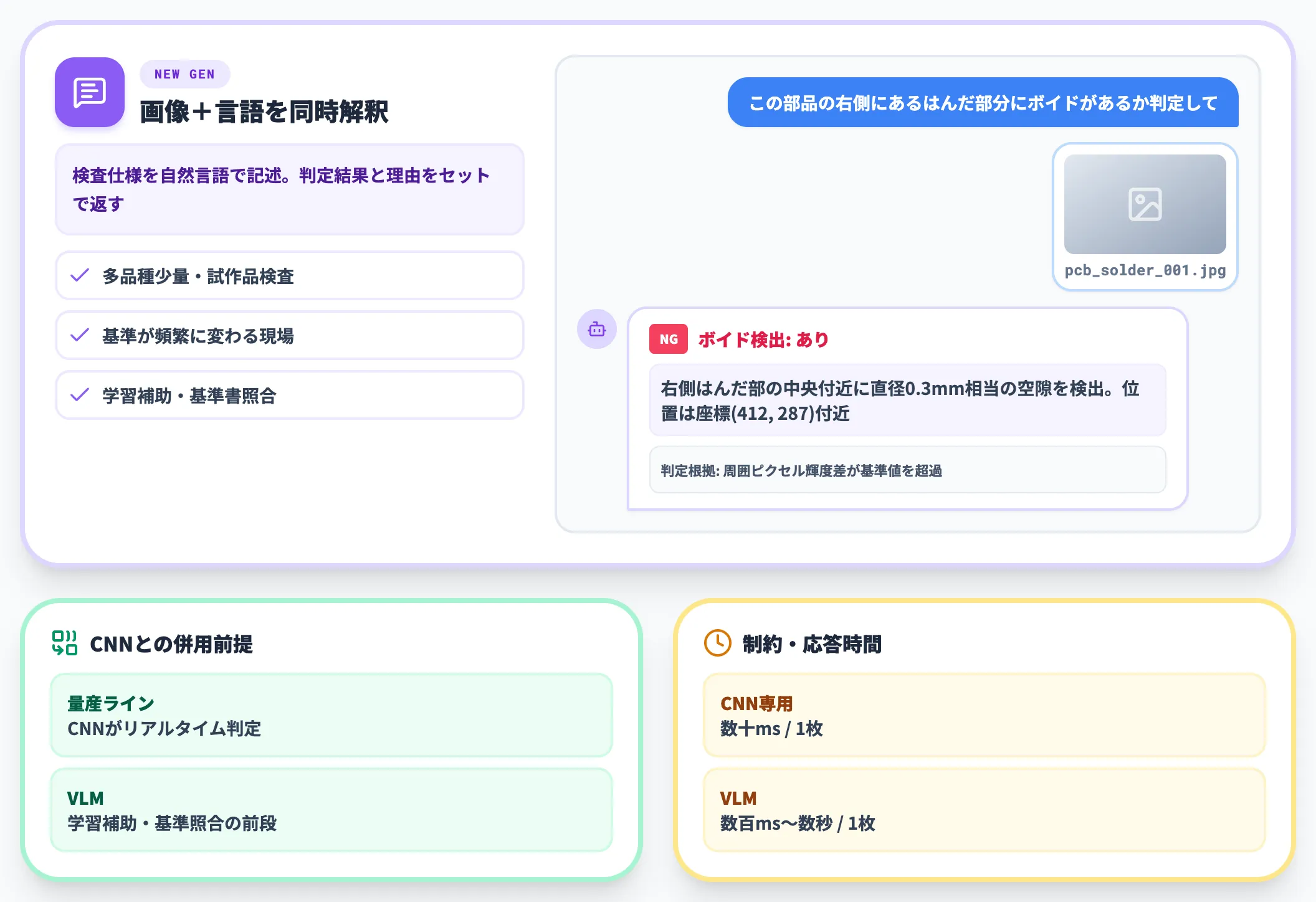This screenshot has height=902, width=1316.
Task: Select the 学習補助・基準書照合 list item
Action: click(290, 395)
